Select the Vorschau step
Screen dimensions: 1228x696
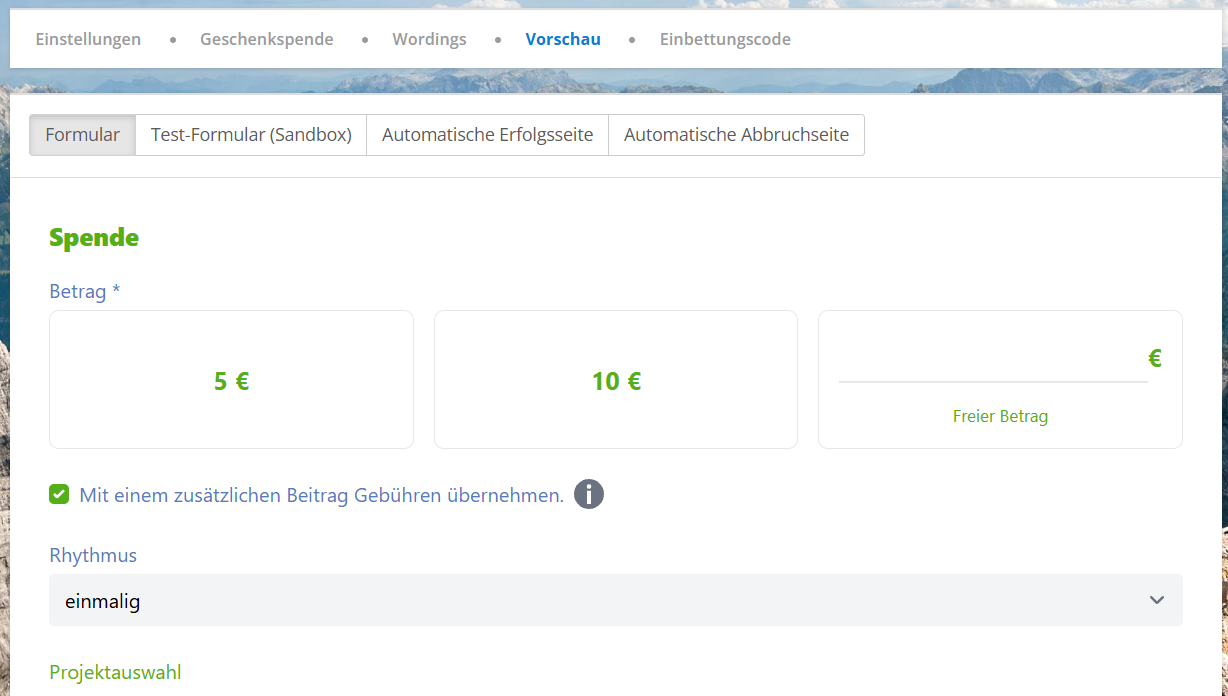pyautogui.click(x=563, y=40)
